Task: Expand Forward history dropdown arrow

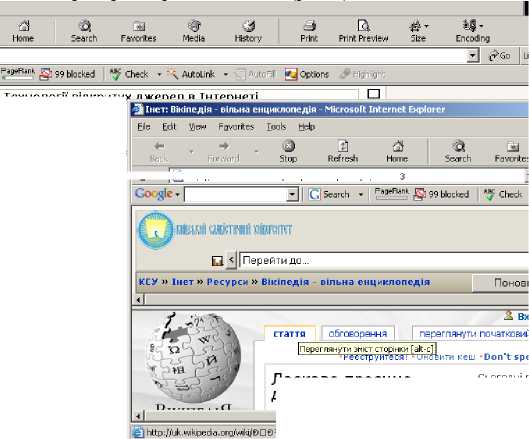Action: (256, 152)
